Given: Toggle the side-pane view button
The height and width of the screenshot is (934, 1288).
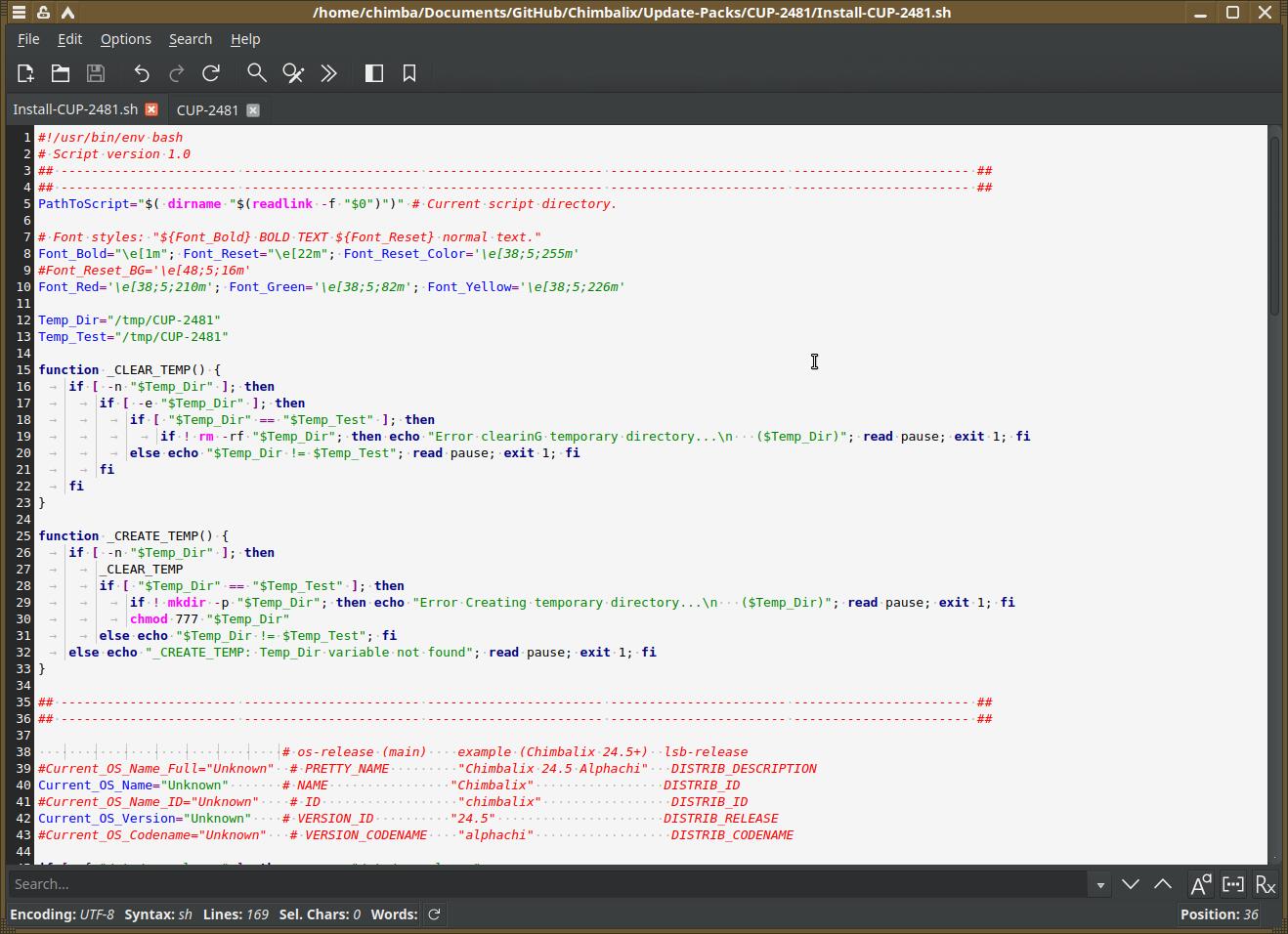Looking at the screenshot, I should tap(373, 73).
